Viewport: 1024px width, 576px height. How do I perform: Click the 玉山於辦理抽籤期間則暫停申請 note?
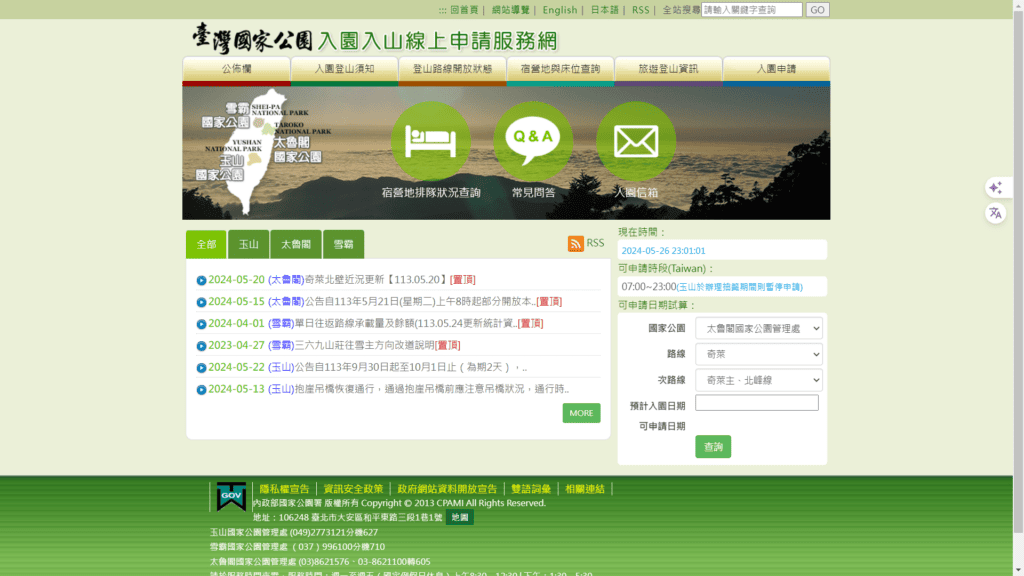point(739,287)
